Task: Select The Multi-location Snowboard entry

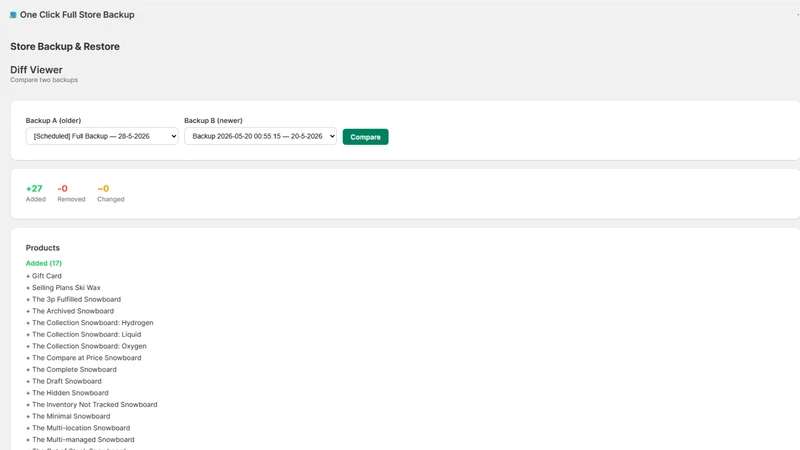Action: (78, 428)
